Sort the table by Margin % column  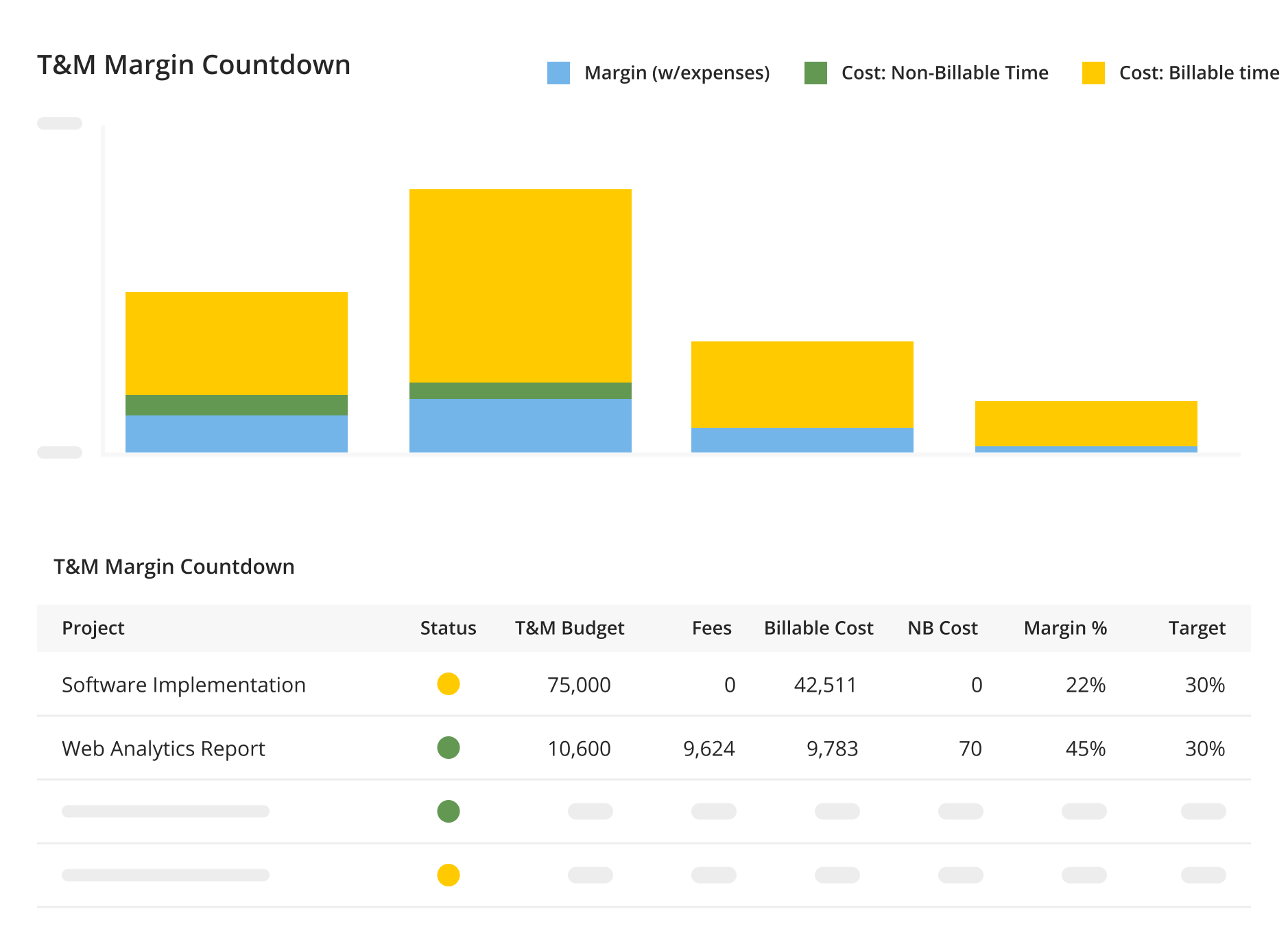point(1066,627)
